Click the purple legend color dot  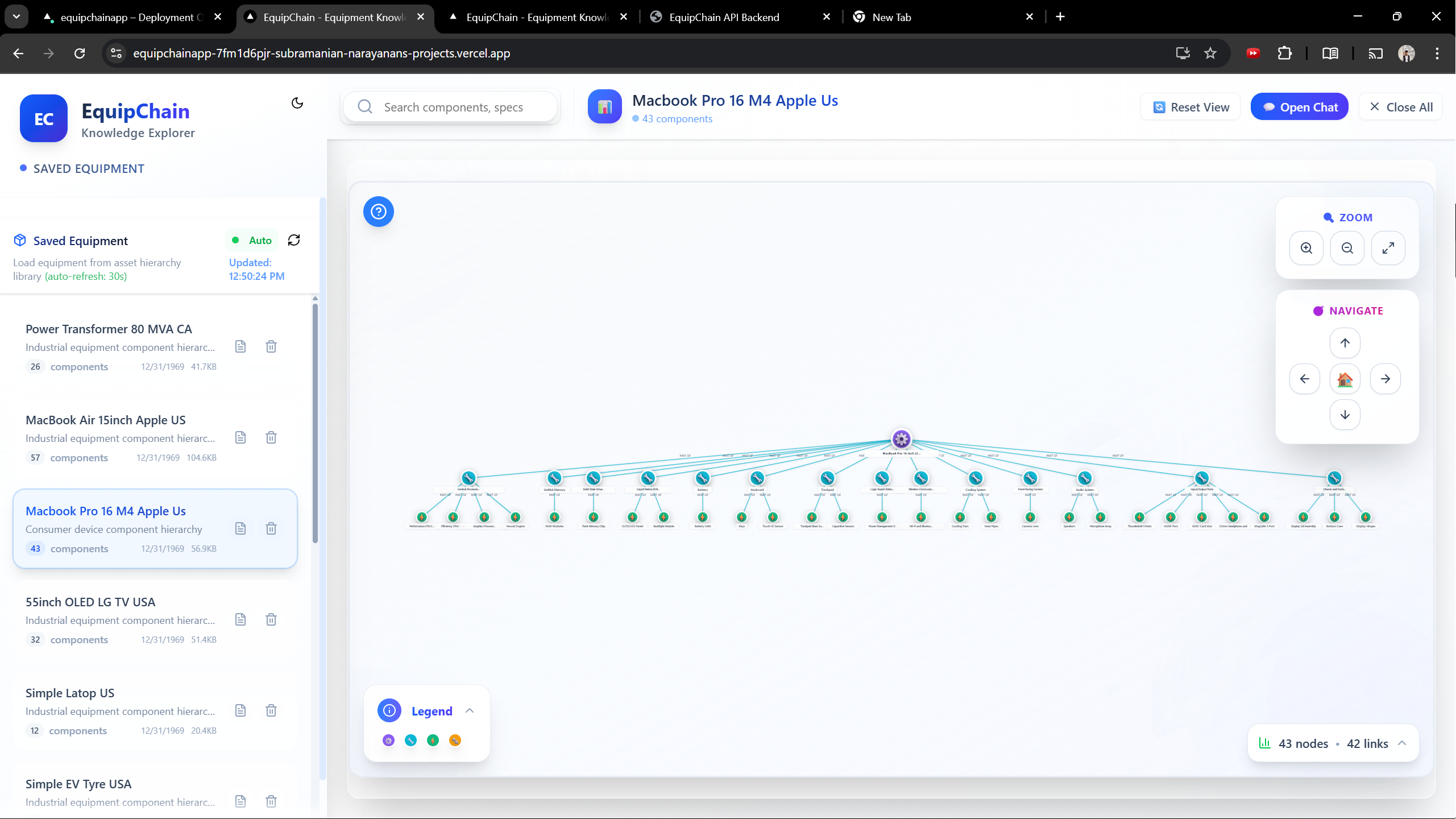tap(388, 740)
